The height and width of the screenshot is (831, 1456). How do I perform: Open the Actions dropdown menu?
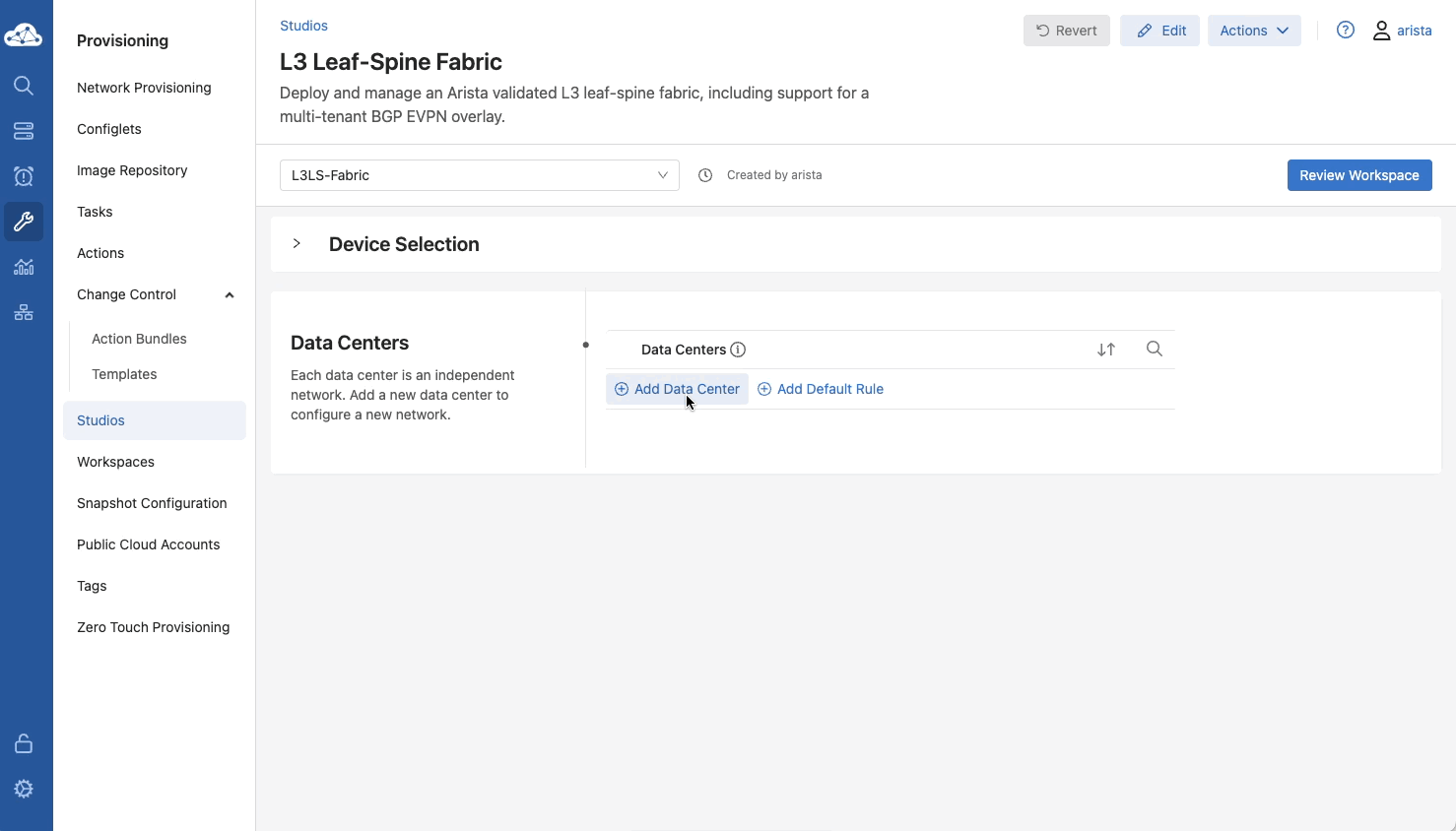coord(1254,31)
